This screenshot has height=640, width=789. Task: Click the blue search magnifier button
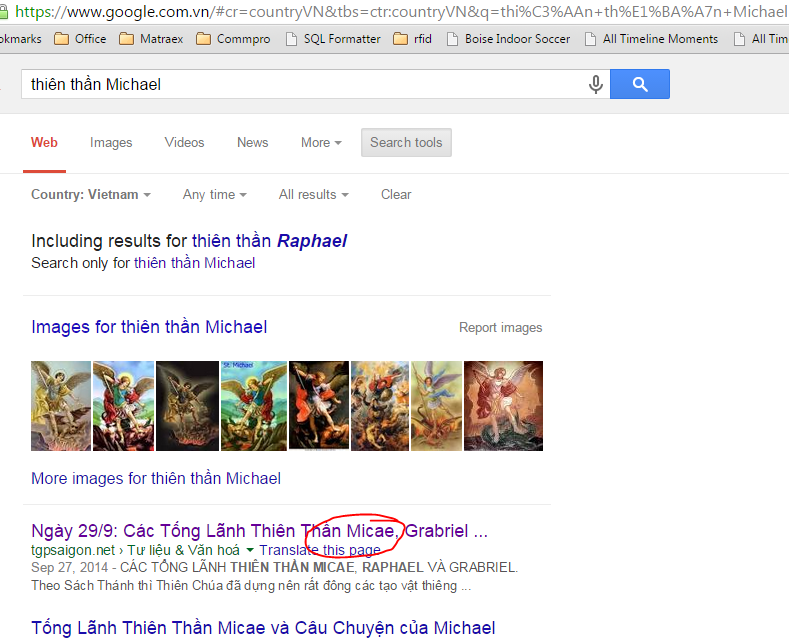pos(640,84)
